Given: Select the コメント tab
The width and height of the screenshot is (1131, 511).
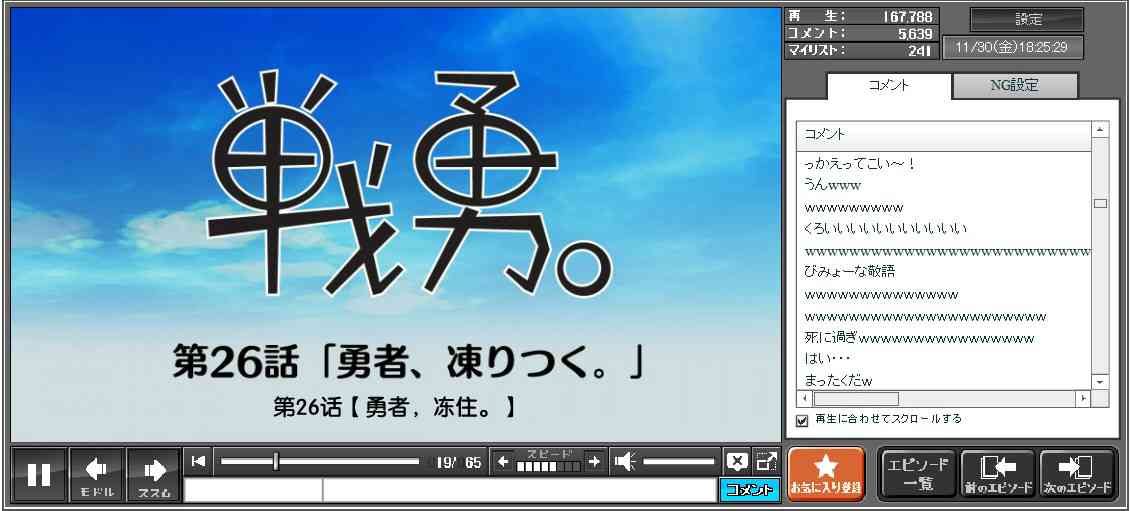Looking at the screenshot, I should pos(888,86).
